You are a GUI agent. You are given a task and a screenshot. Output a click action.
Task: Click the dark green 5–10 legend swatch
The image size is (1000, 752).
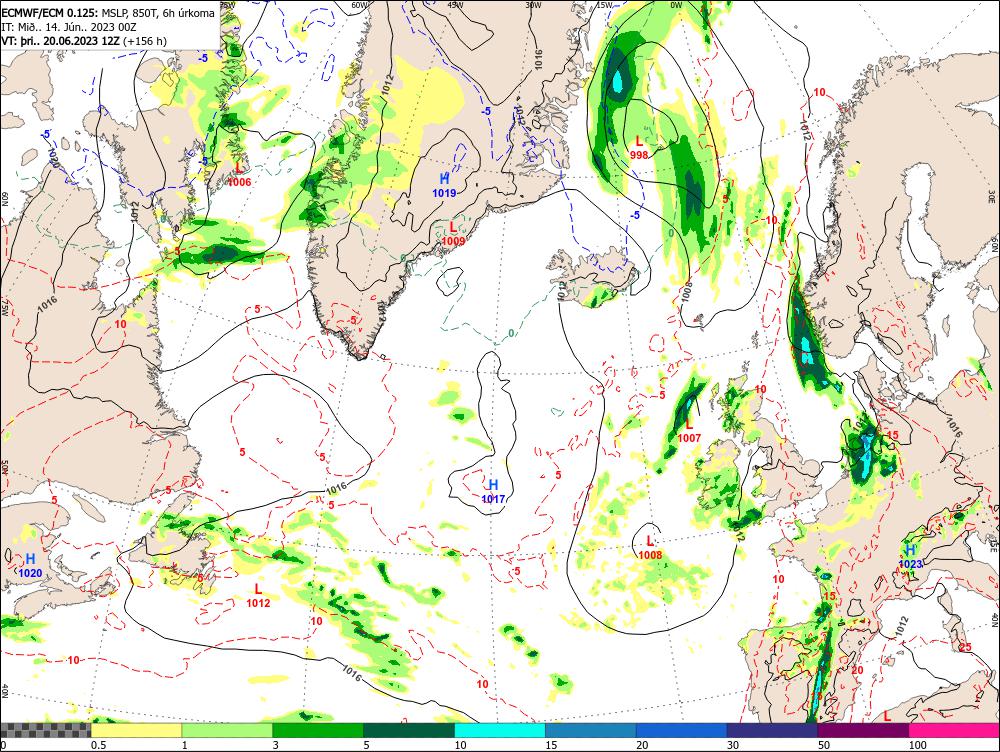tap(409, 730)
